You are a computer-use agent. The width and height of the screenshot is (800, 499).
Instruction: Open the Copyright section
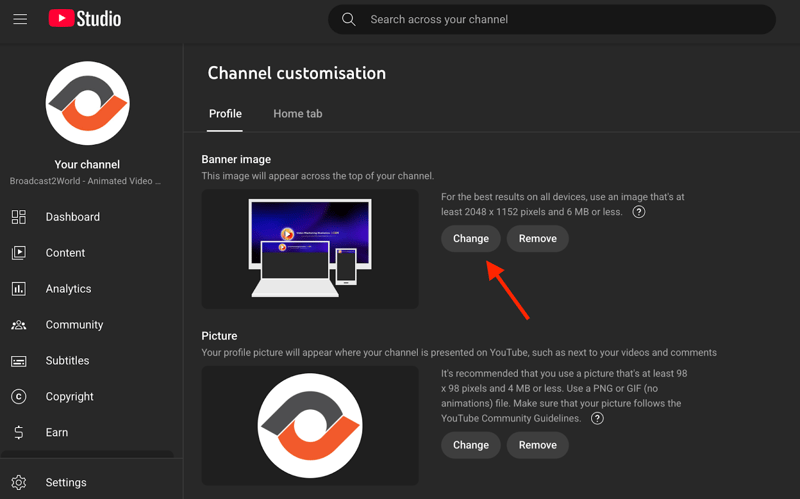[69, 397]
